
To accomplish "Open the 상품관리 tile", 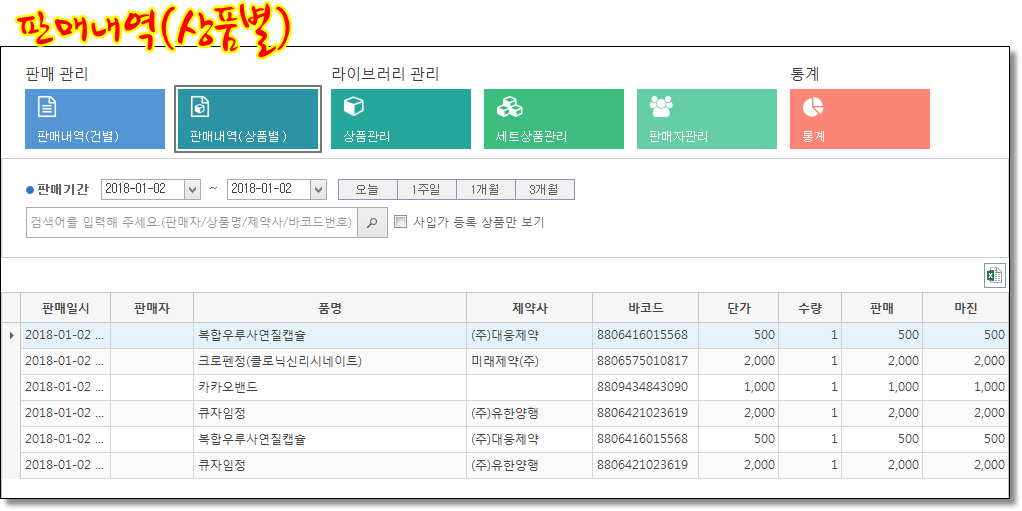I will pyautogui.click(x=401, y=119).
